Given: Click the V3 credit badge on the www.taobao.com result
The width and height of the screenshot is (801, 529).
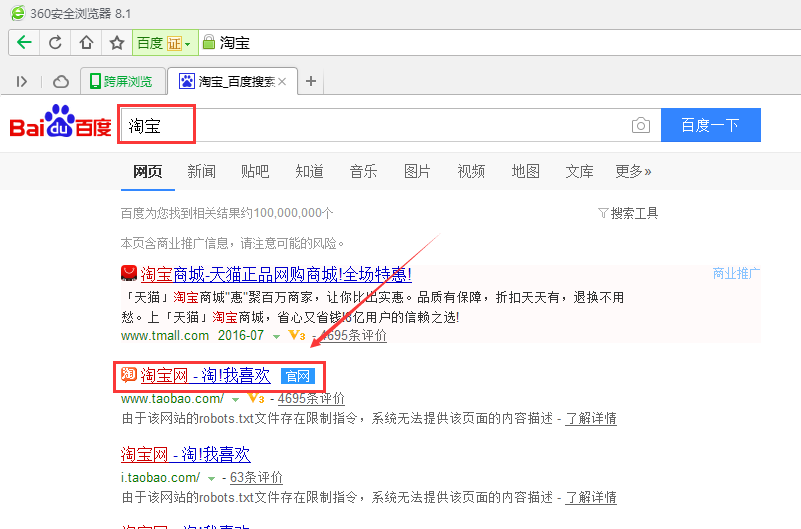Looking at the screenshot, I should 256,398.
